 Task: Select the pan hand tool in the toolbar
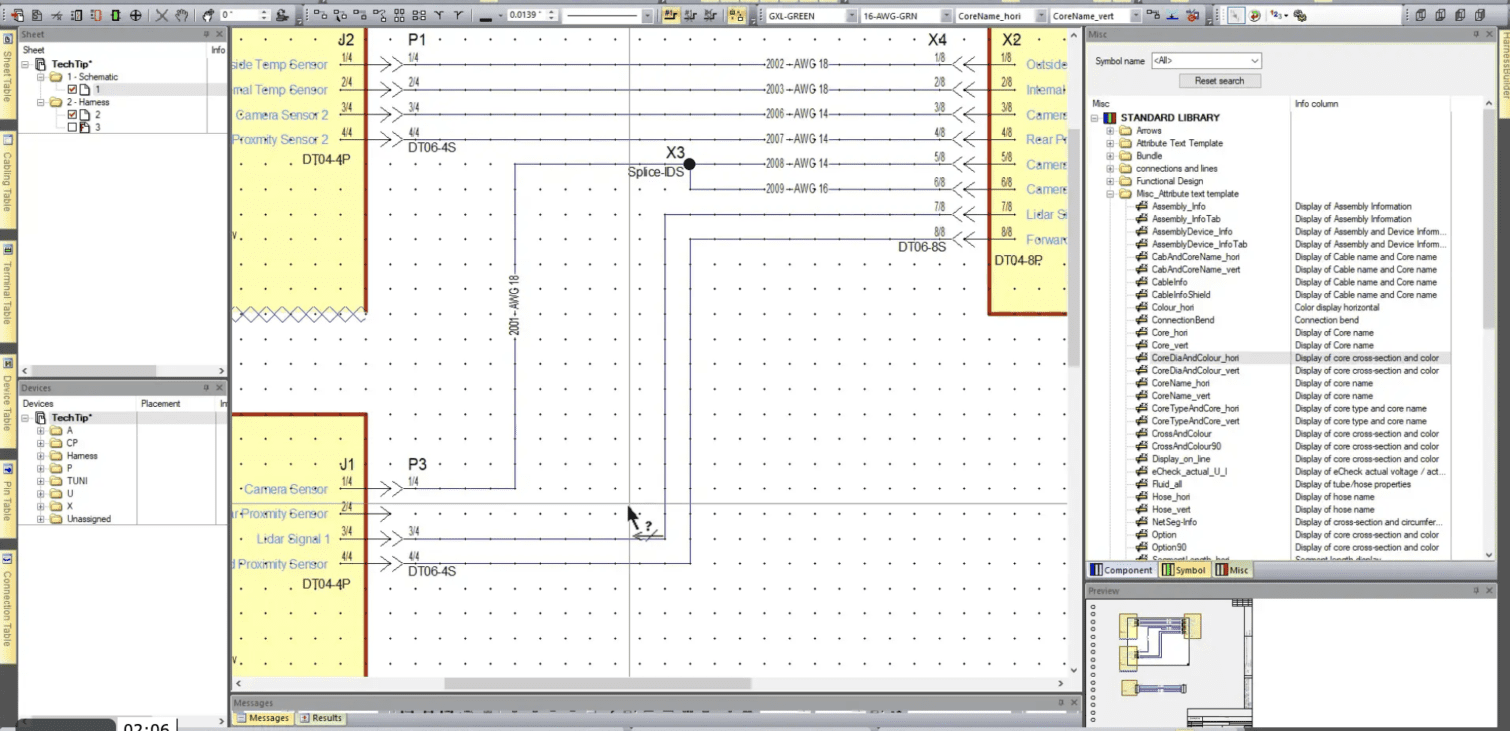click(x=180, y=15)
